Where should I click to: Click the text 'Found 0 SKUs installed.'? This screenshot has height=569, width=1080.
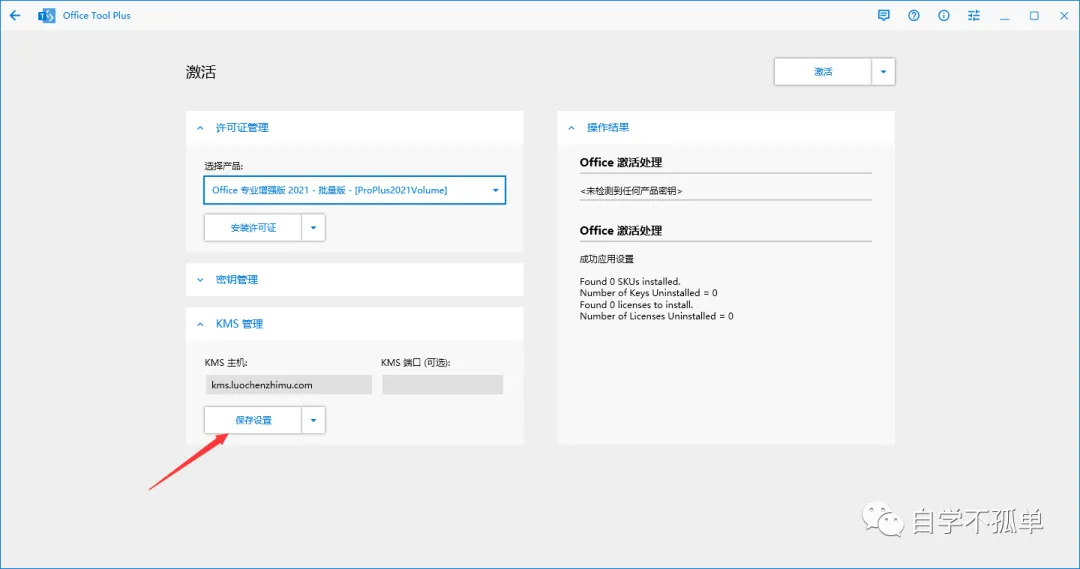tap(630, 281)
